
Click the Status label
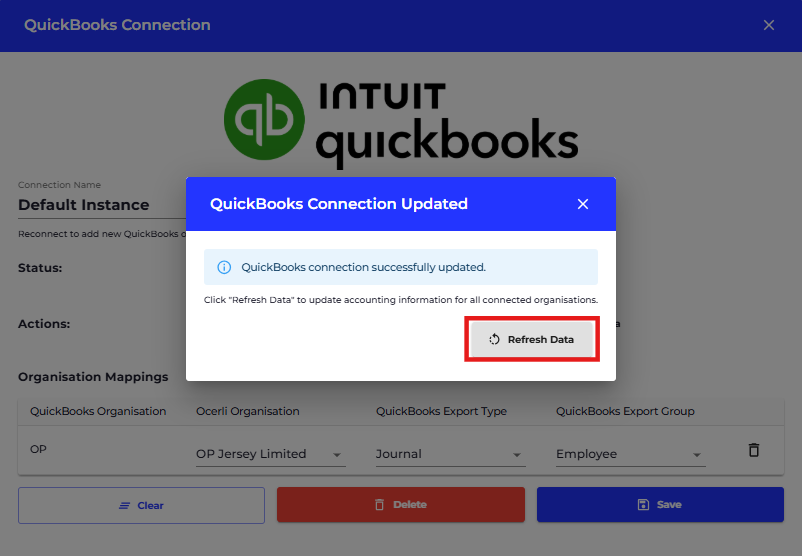click(x=40, y=268)
